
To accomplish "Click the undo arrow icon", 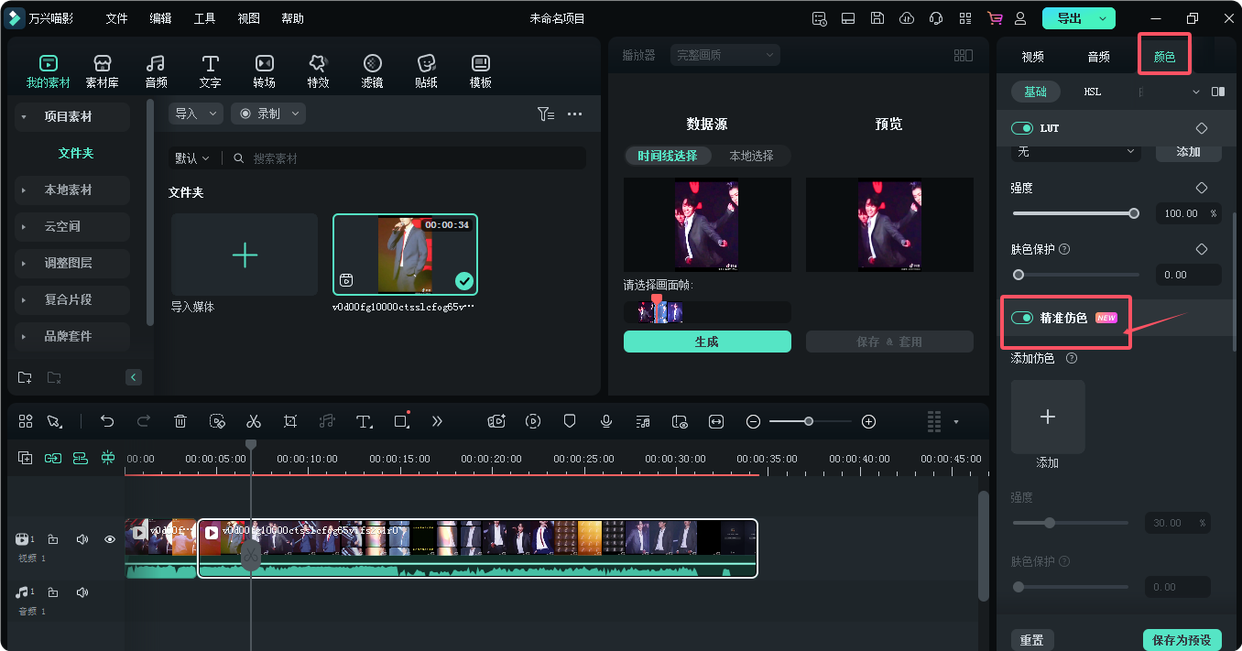I will [x=107, y=421].
